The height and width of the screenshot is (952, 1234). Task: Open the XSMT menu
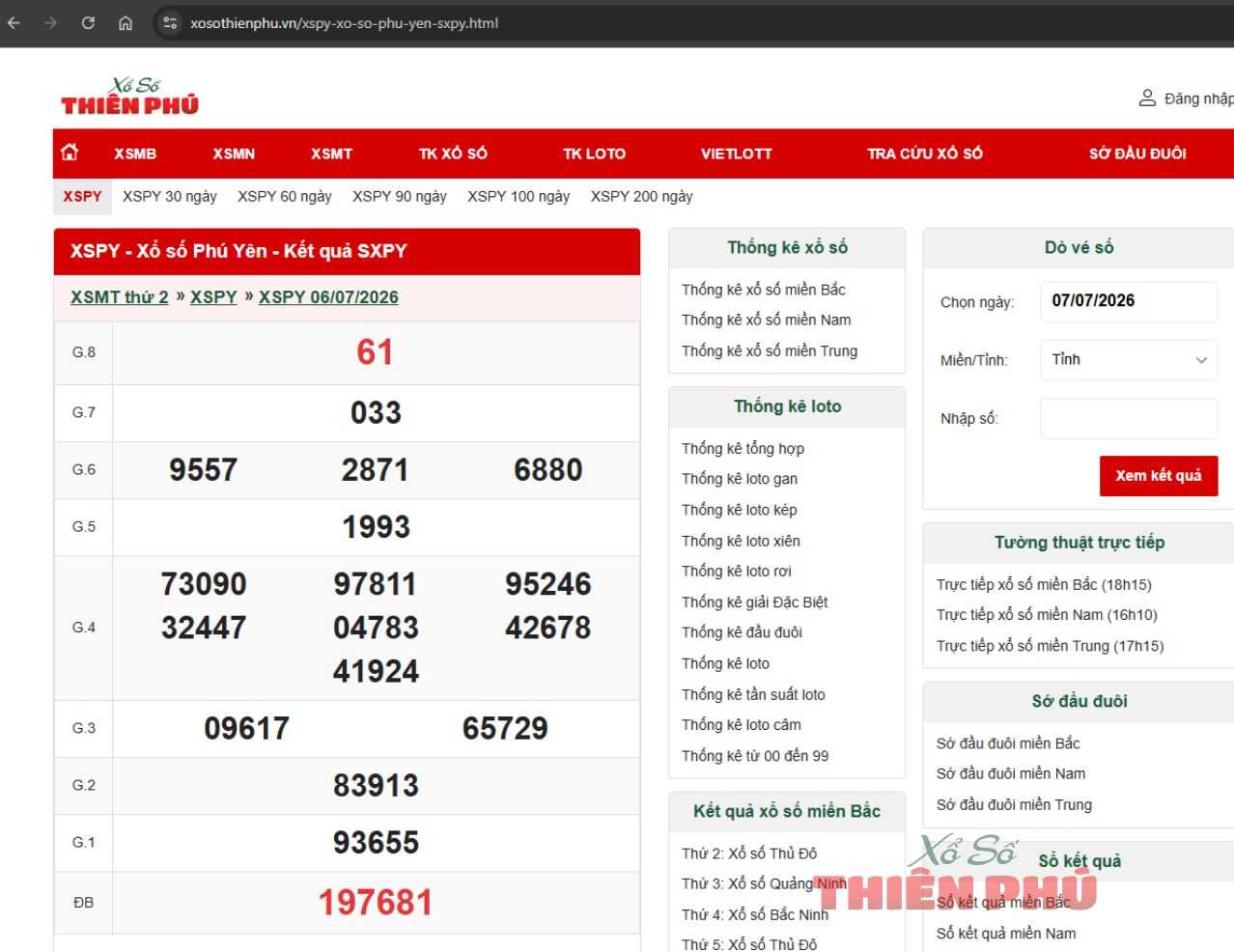pyautogui.click(x=331, y=154)
